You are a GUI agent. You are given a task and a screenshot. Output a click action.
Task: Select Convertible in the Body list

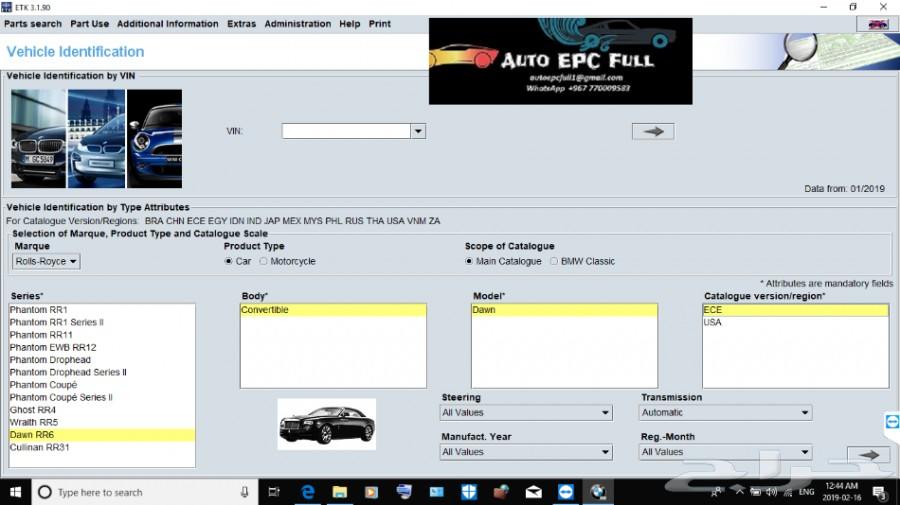pyautogui.click(x=333, y=310)
